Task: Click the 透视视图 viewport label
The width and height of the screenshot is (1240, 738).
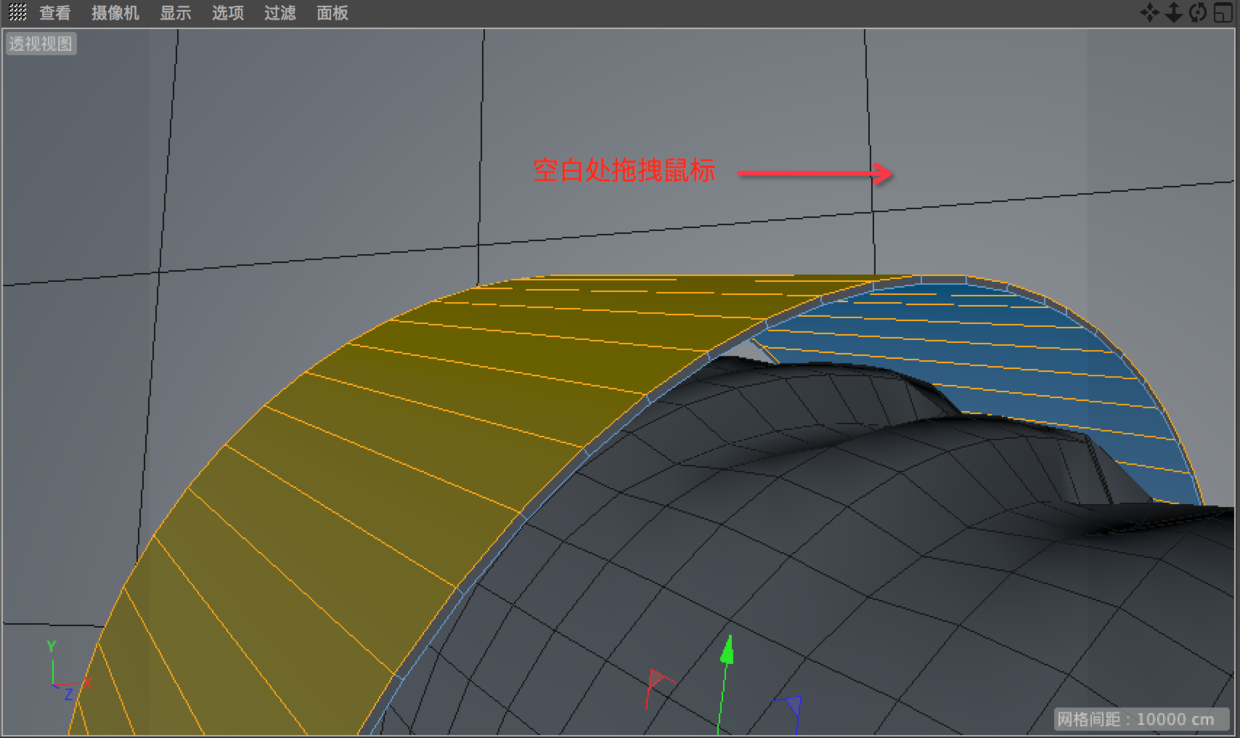Action: click(41, 44)
